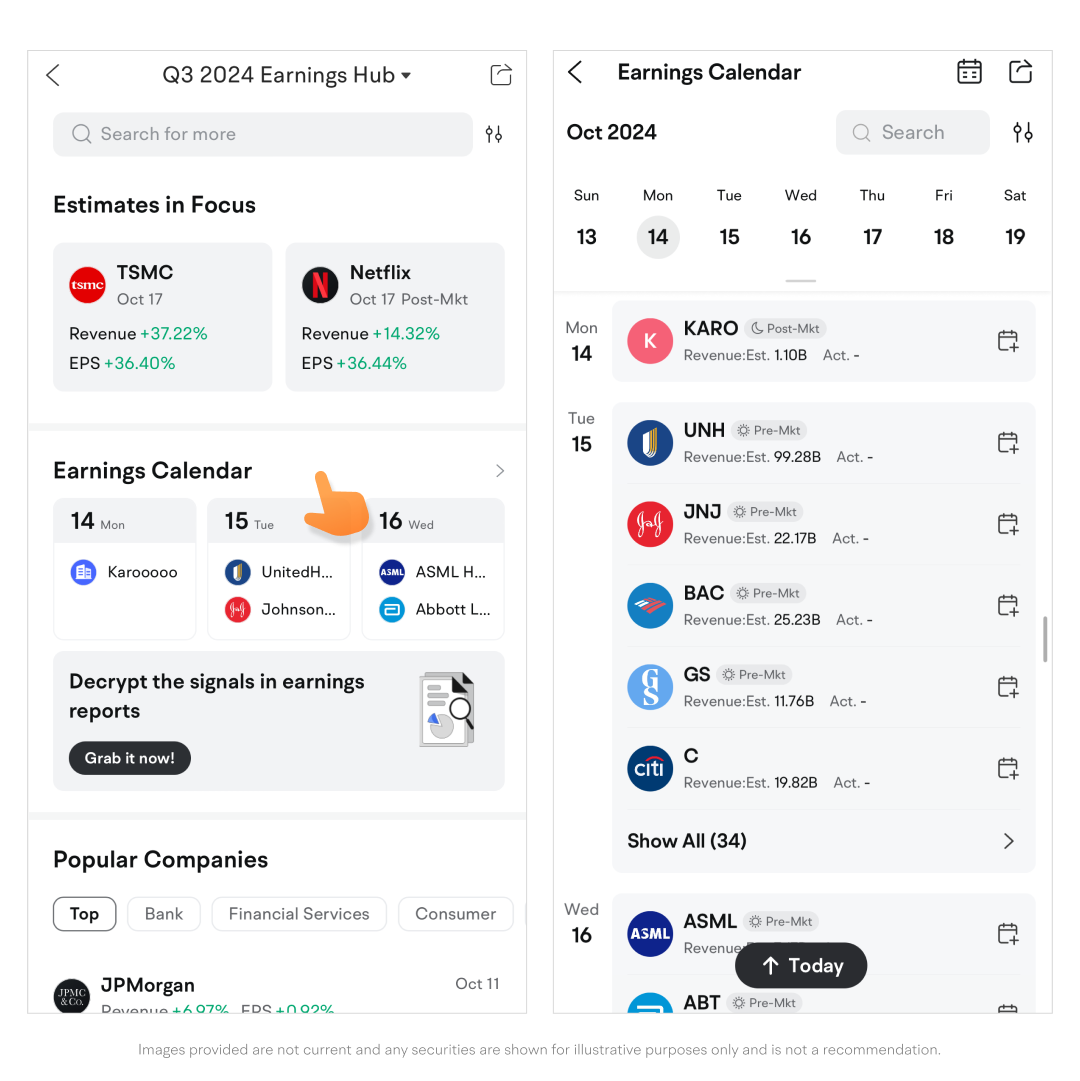This screenshot has height=1081, width=1080.
Task: Add UNH earnings to calendar reminder
Action: click(1008, 443)
